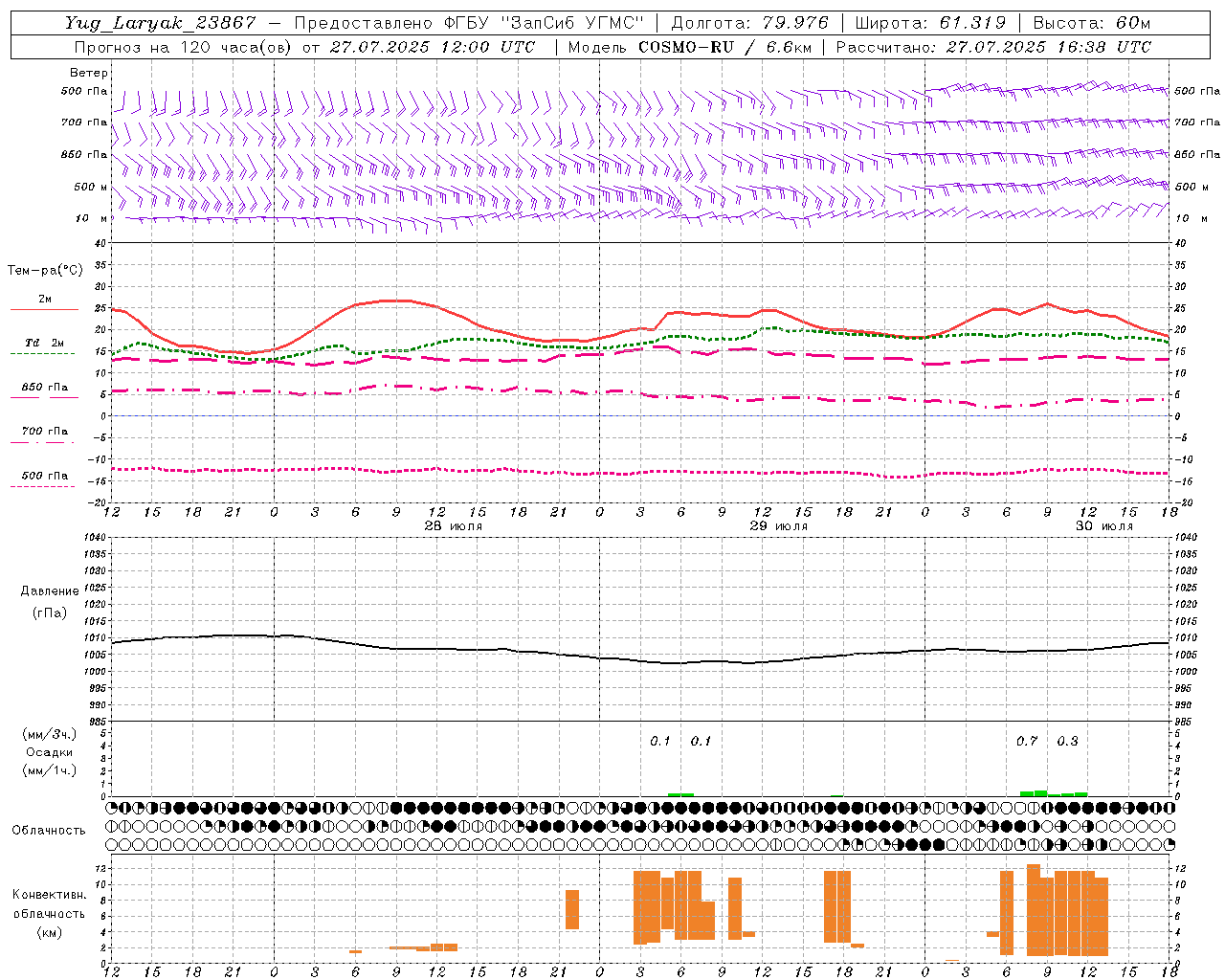This screenshot has width=1225, height=980.
Task: Click the 'Модель COSMO-RU / 6.6км' text
Action: (690, 47)
